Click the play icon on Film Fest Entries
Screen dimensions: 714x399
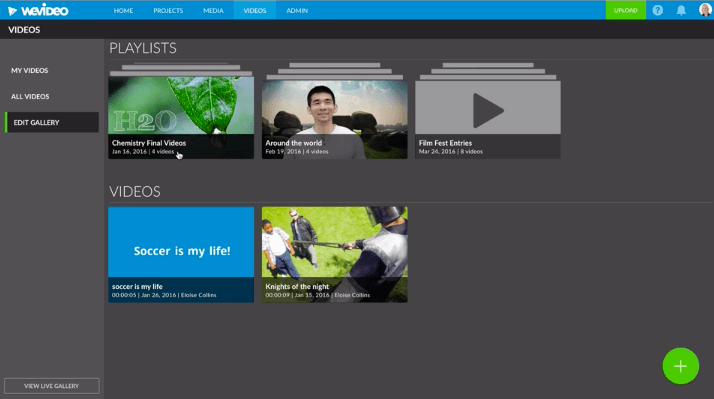pos(488,110)
